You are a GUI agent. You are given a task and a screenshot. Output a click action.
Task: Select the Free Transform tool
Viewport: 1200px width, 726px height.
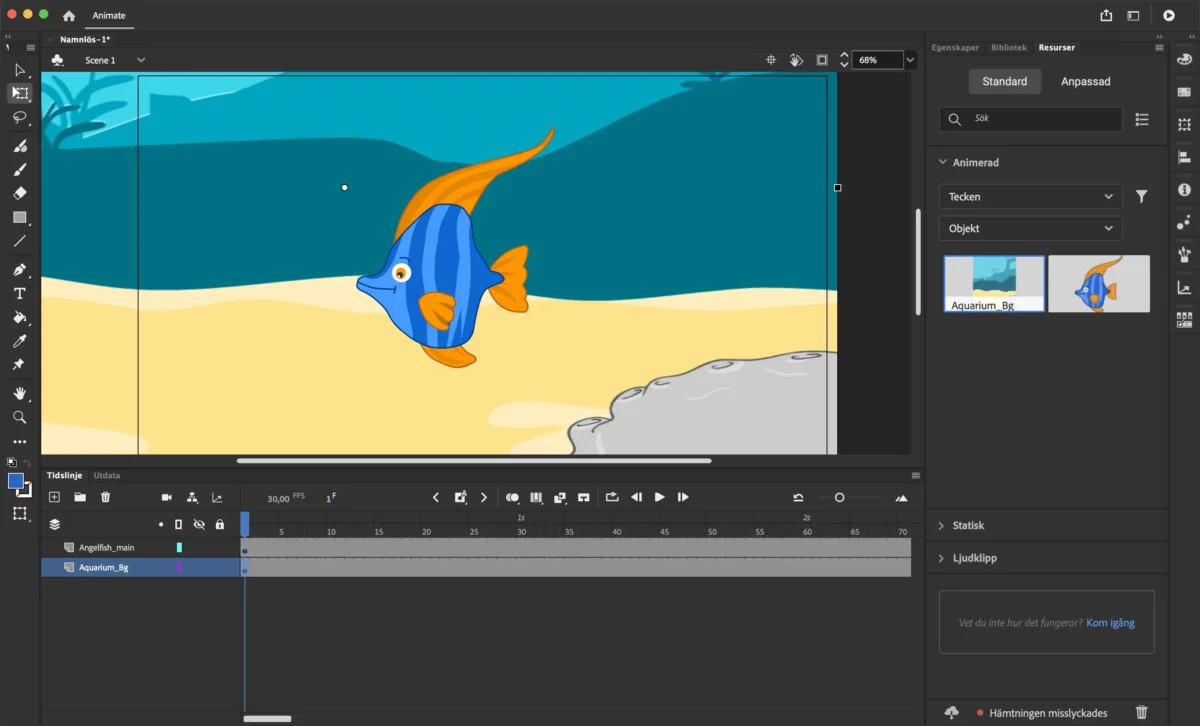tap(19, 93)
